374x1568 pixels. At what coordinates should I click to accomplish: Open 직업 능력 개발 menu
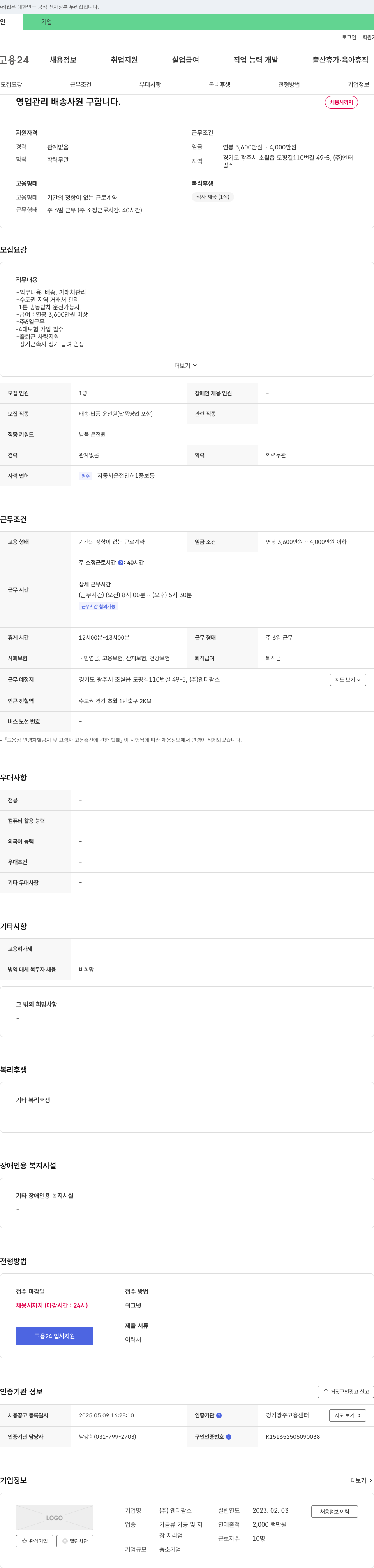click(x=256, y=60)
